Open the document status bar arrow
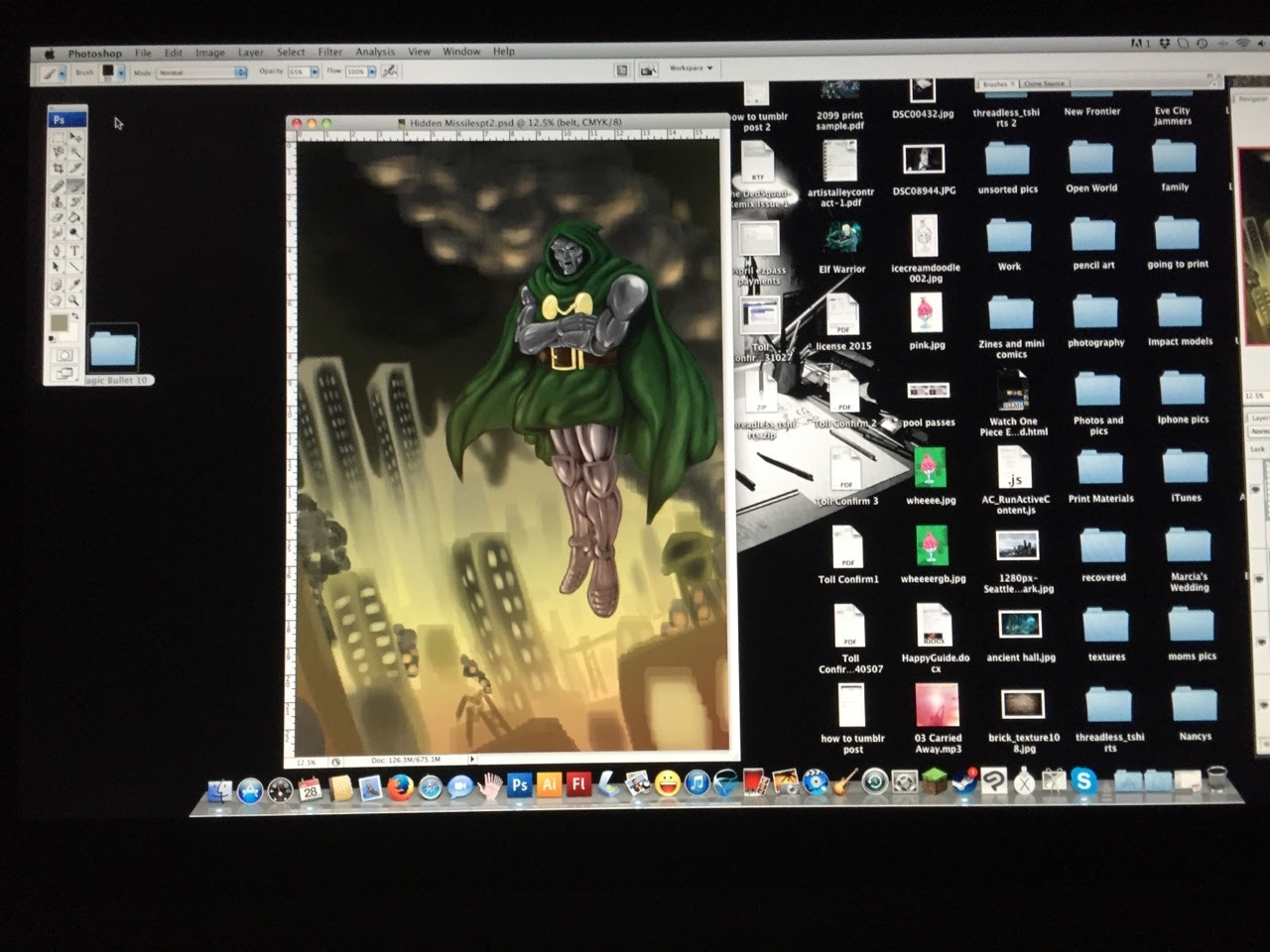The image size is (1270, 952). coord(472,760)
